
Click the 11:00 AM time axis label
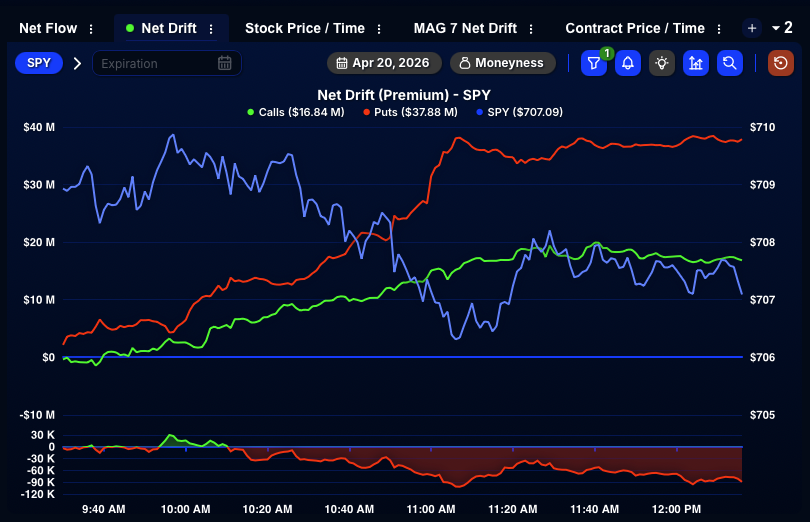pos(431,509)
